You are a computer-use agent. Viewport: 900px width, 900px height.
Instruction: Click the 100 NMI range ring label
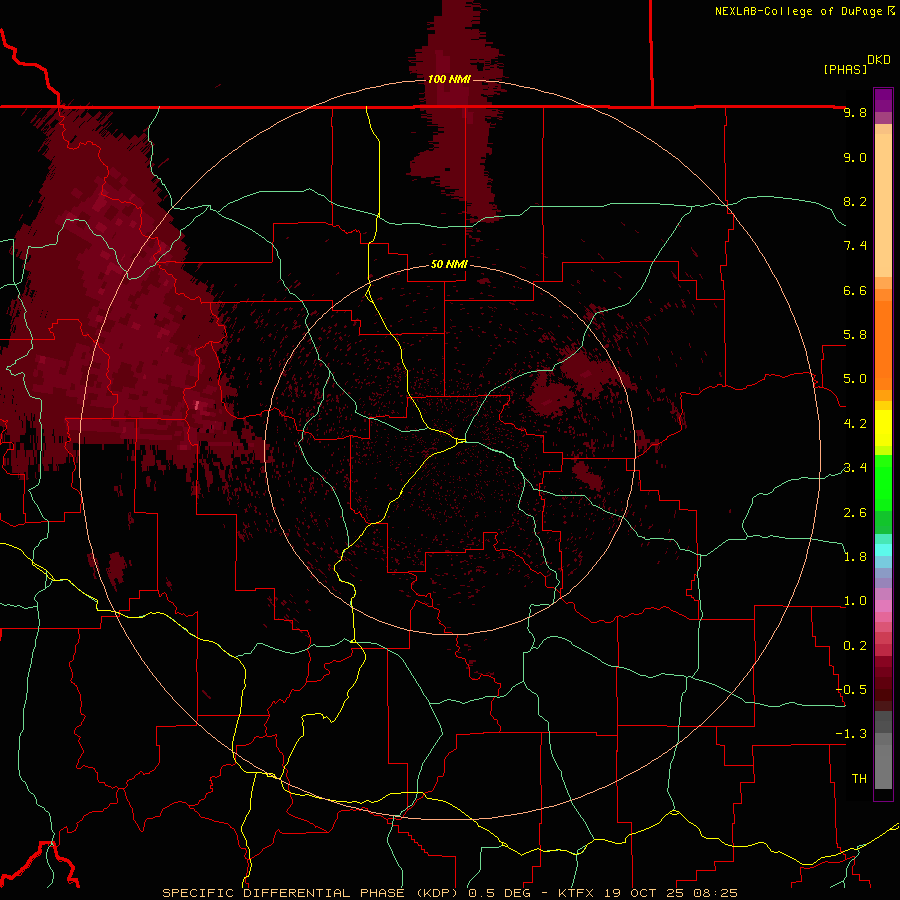(x=449, y=79)
